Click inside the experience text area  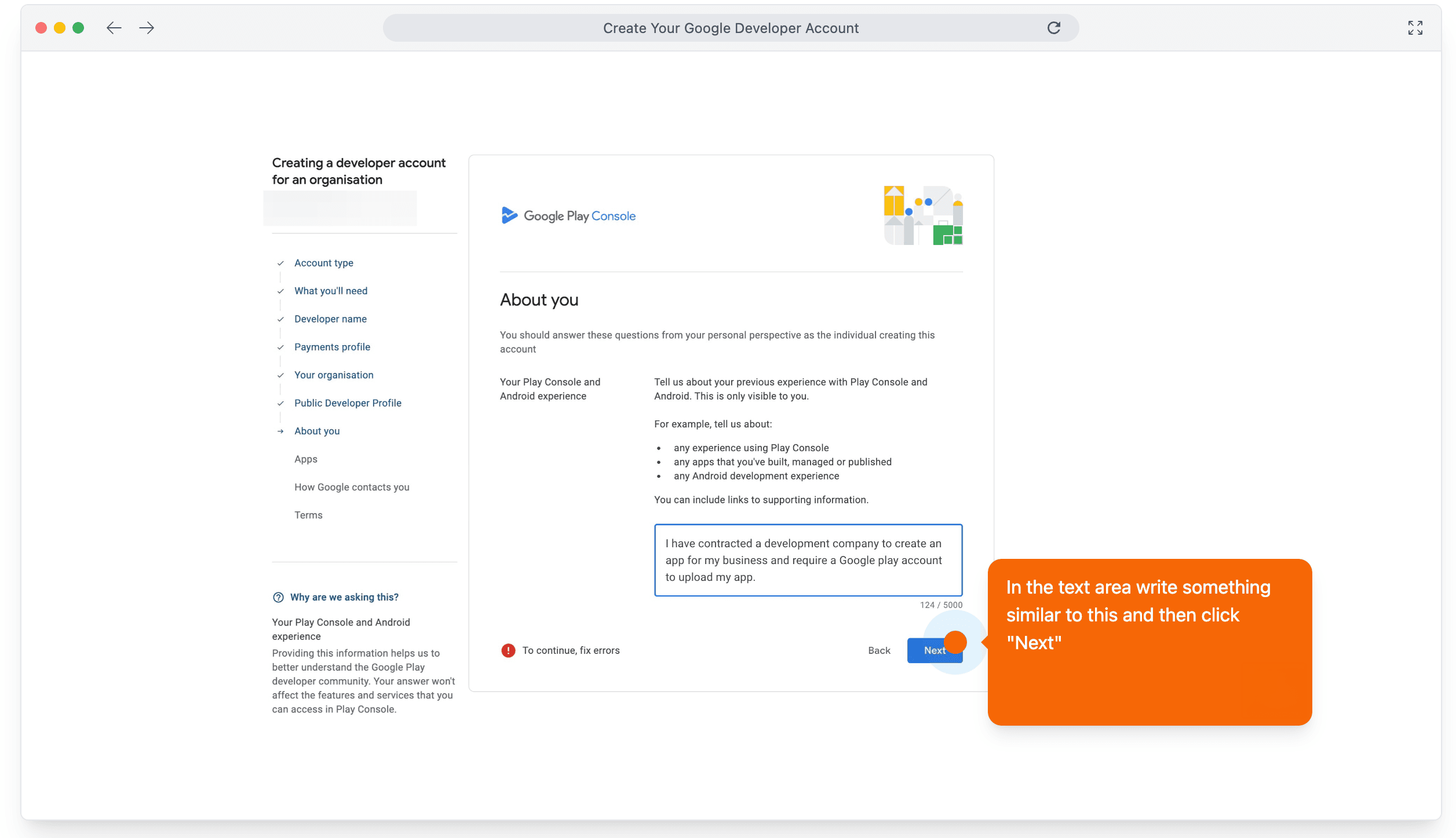pyautogui.click(x=808, y=560)
